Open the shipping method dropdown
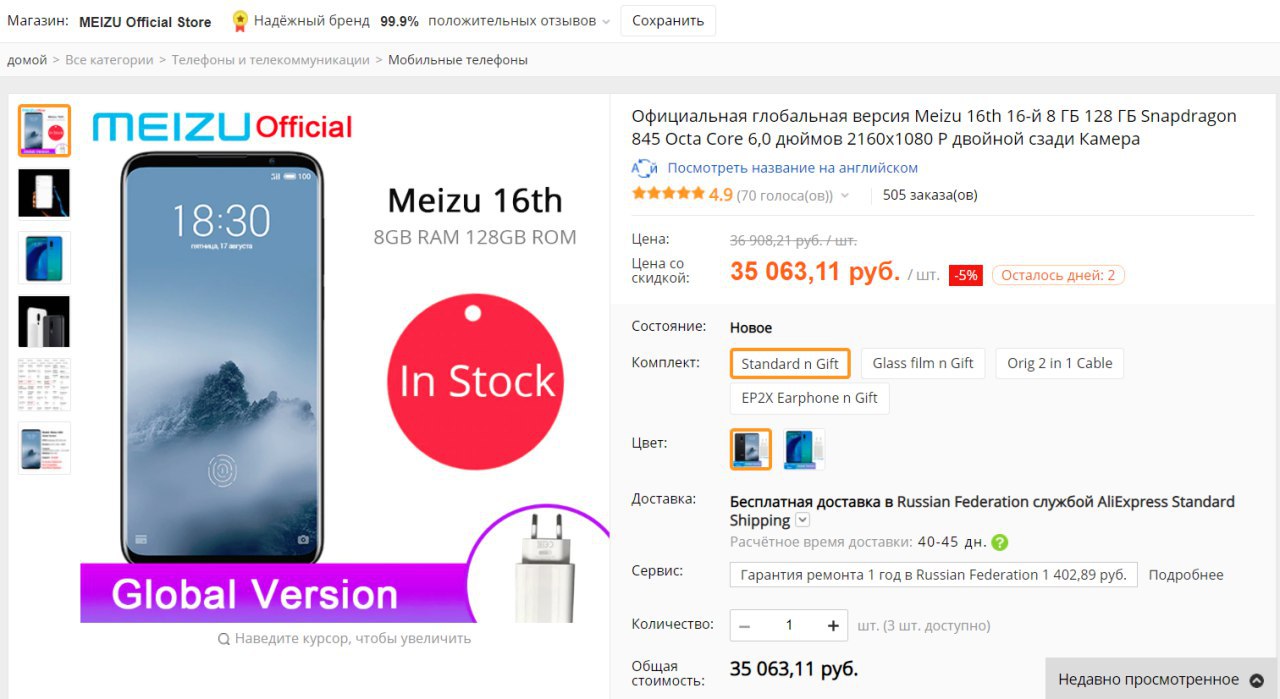 click(x=802, y=520)
